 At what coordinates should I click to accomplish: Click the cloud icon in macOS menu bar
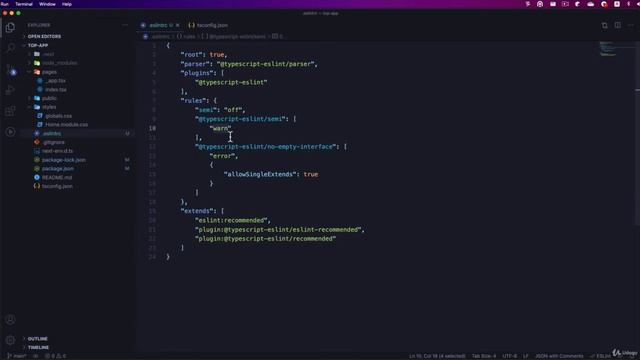[591, 4]
